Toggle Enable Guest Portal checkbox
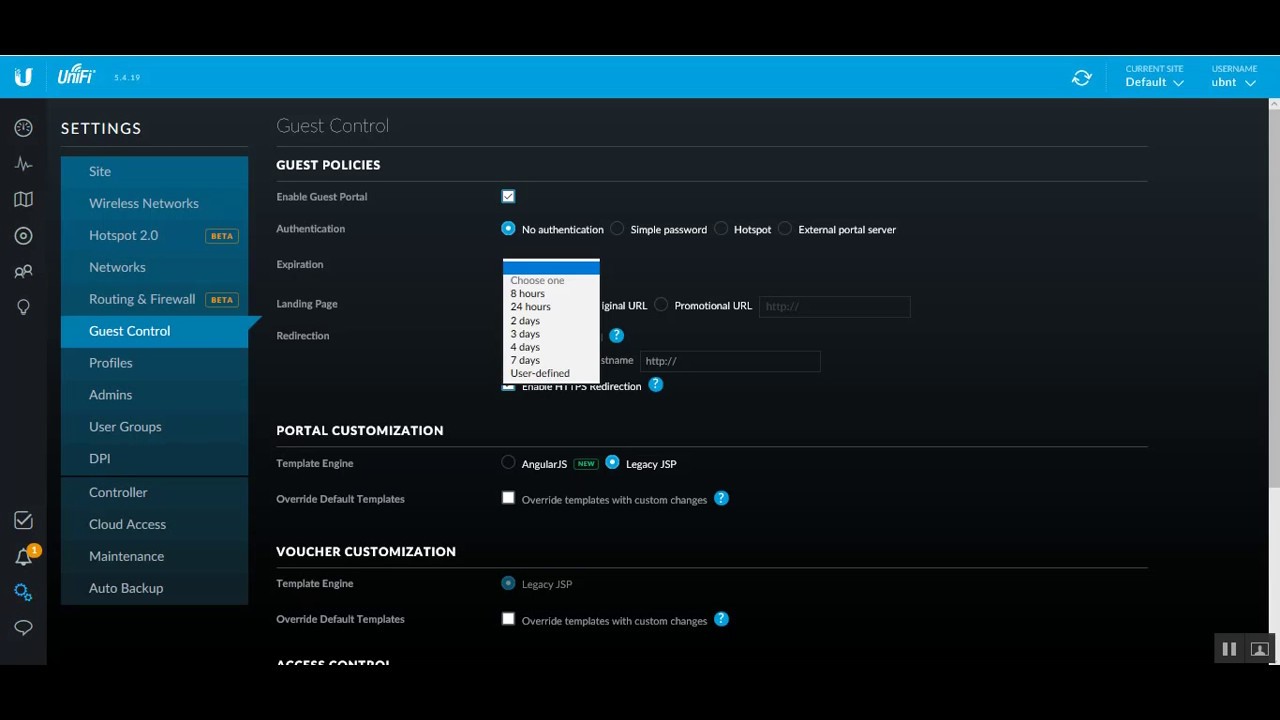Screen dimensions: 1280x720 508,196
